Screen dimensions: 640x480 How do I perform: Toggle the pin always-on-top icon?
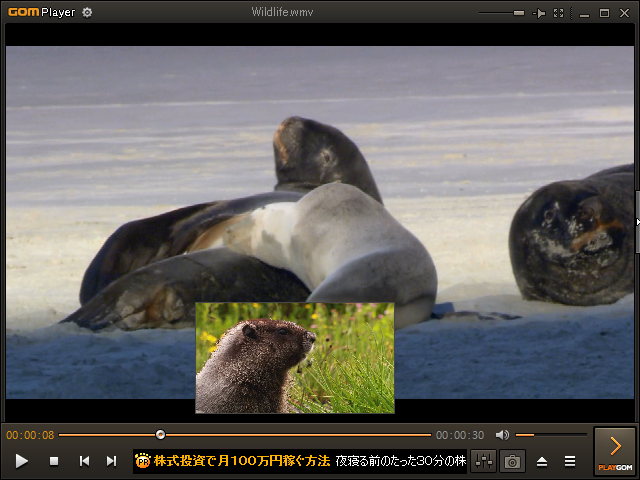click(x=540, y=13)
